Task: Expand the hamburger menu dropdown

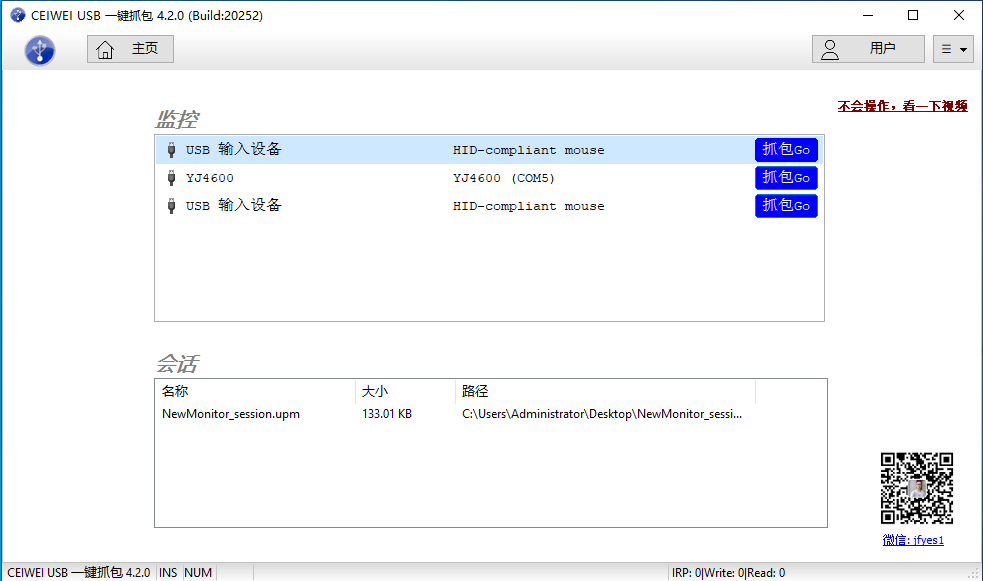Action: (953, 49)
